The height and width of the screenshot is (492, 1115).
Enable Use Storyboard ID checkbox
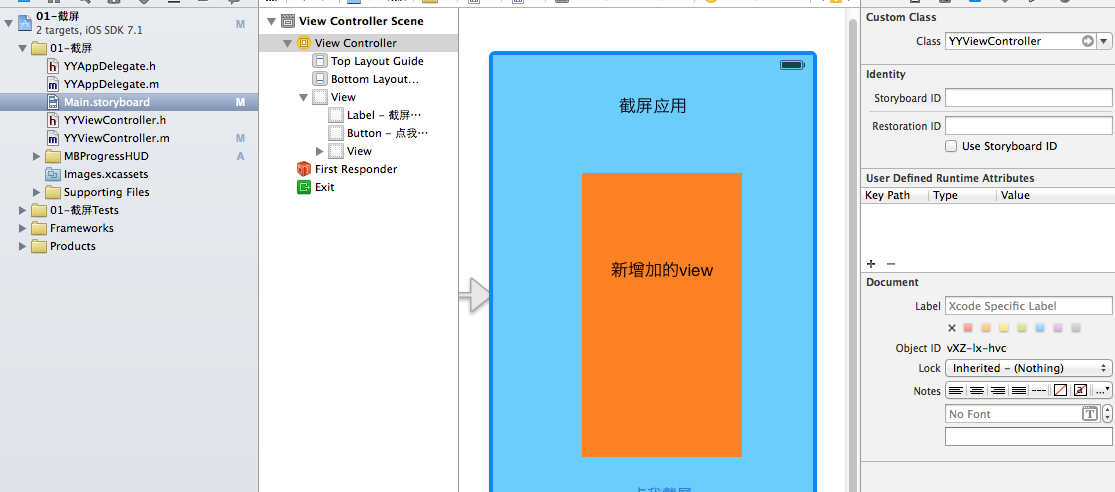(951, 146)
